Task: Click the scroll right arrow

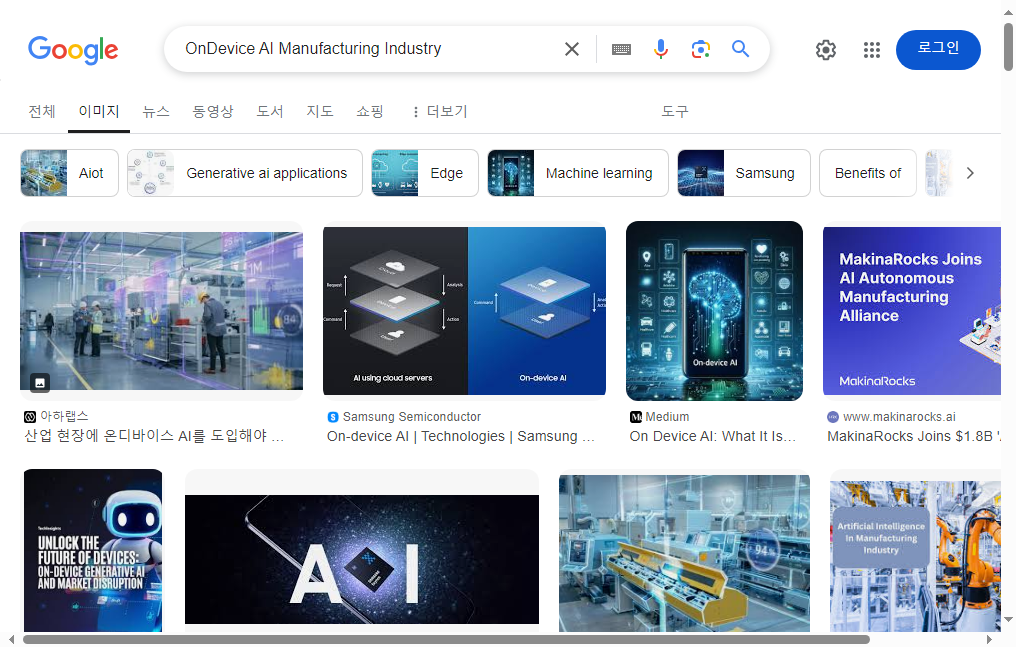Action: tap(989, 640)
